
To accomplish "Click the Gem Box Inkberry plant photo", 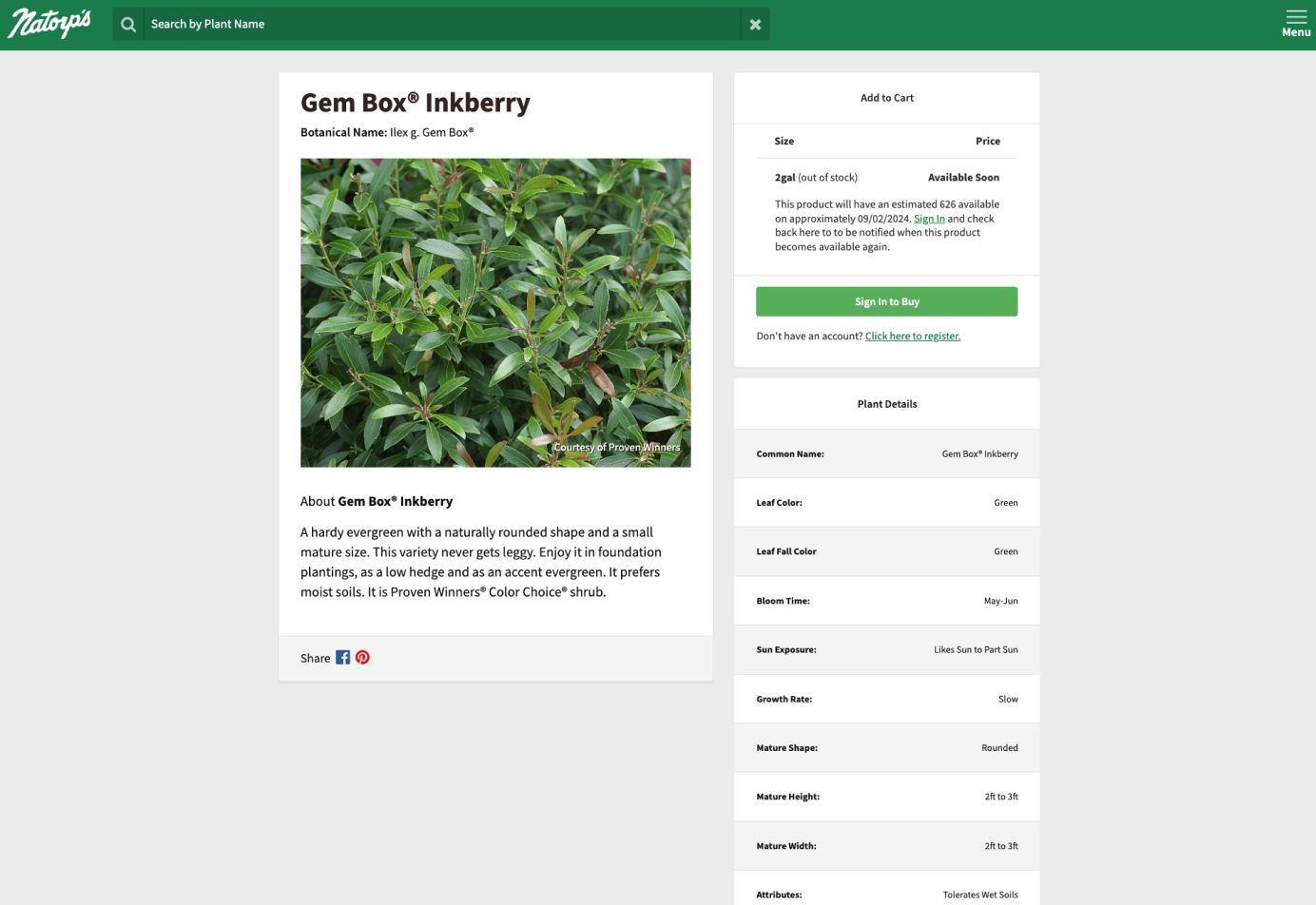I will [x=495, y=313].
